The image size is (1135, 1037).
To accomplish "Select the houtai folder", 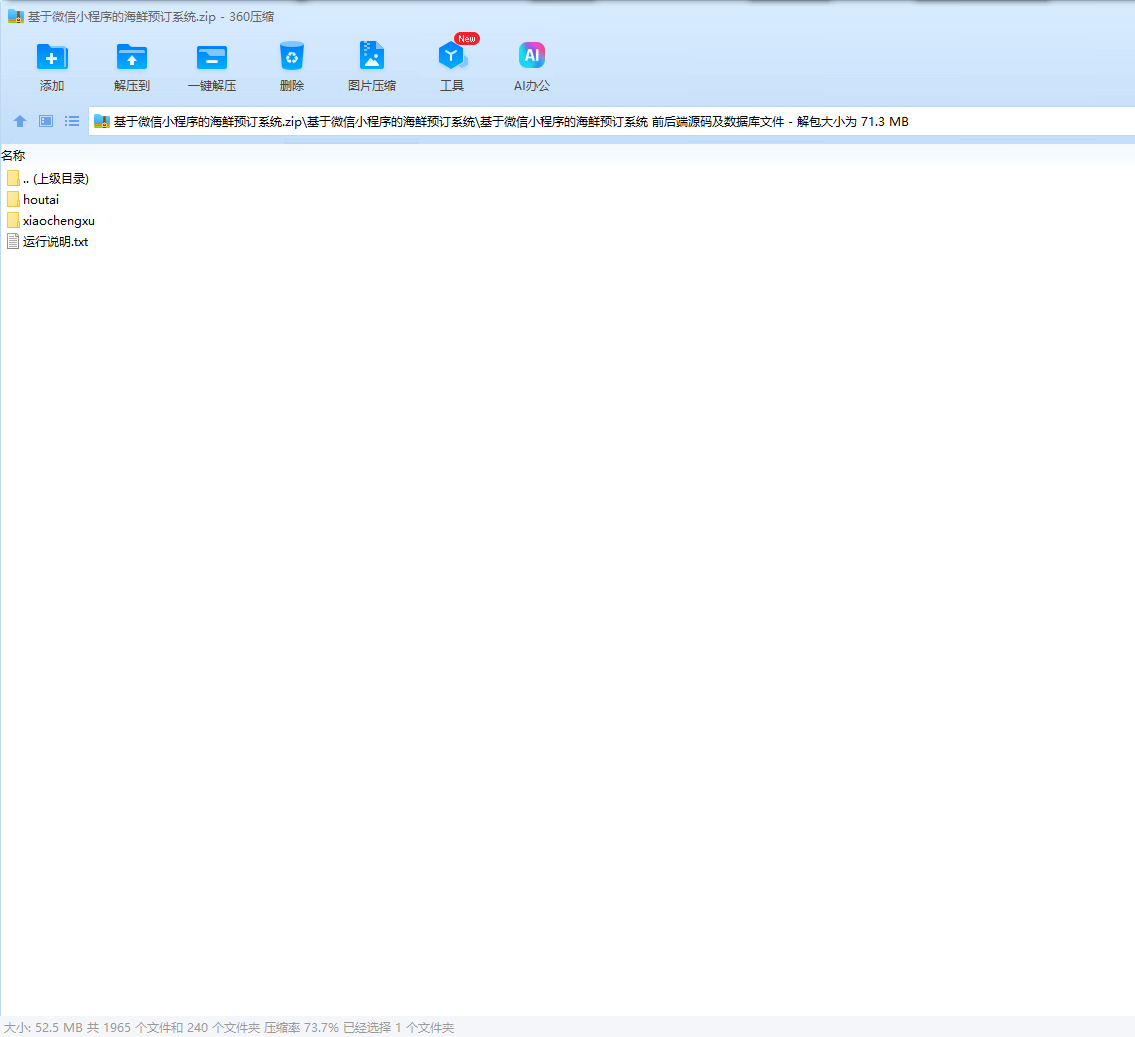I will [x=33, y=200].
